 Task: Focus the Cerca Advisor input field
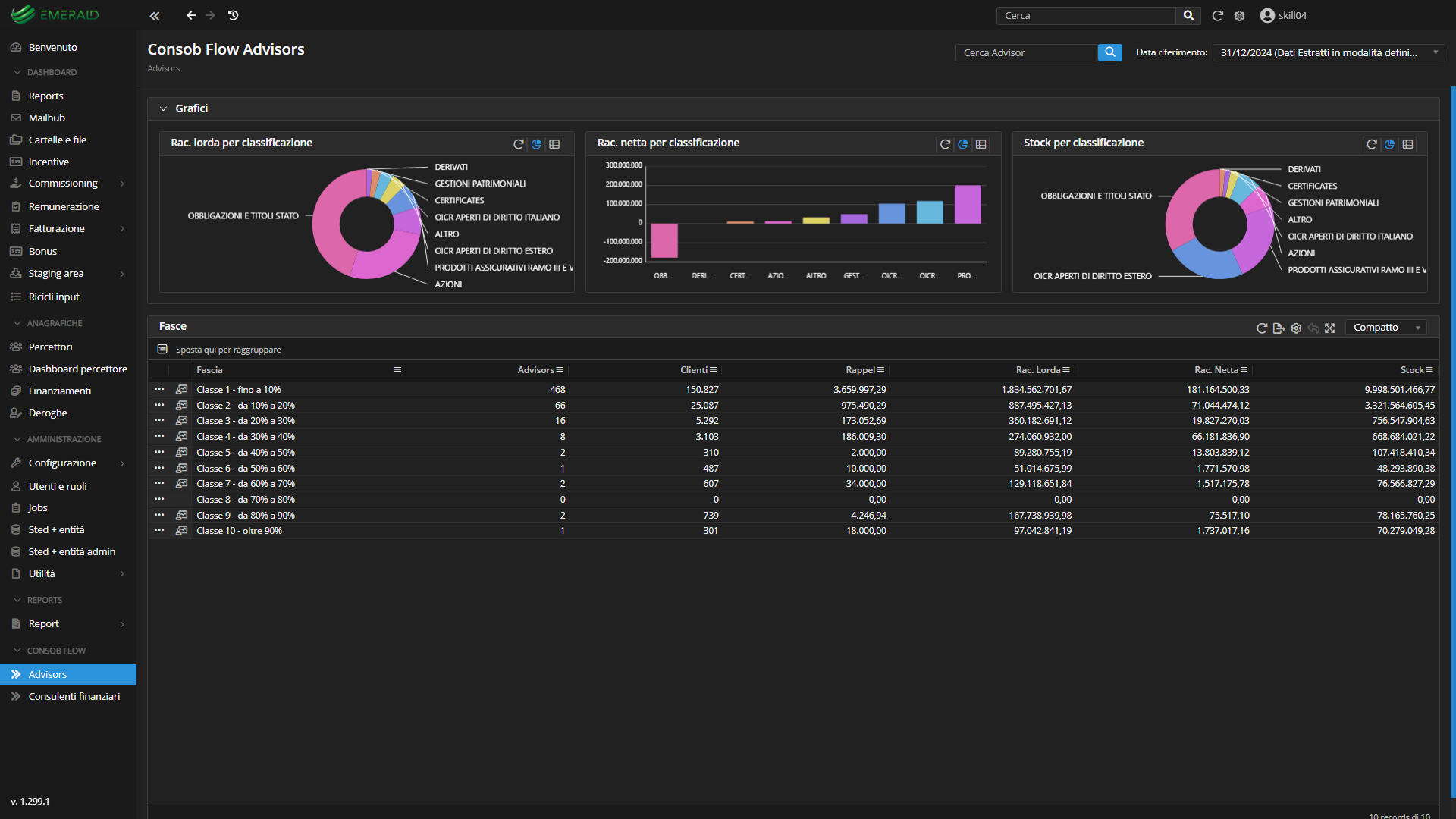click(x=1027, y=52)
